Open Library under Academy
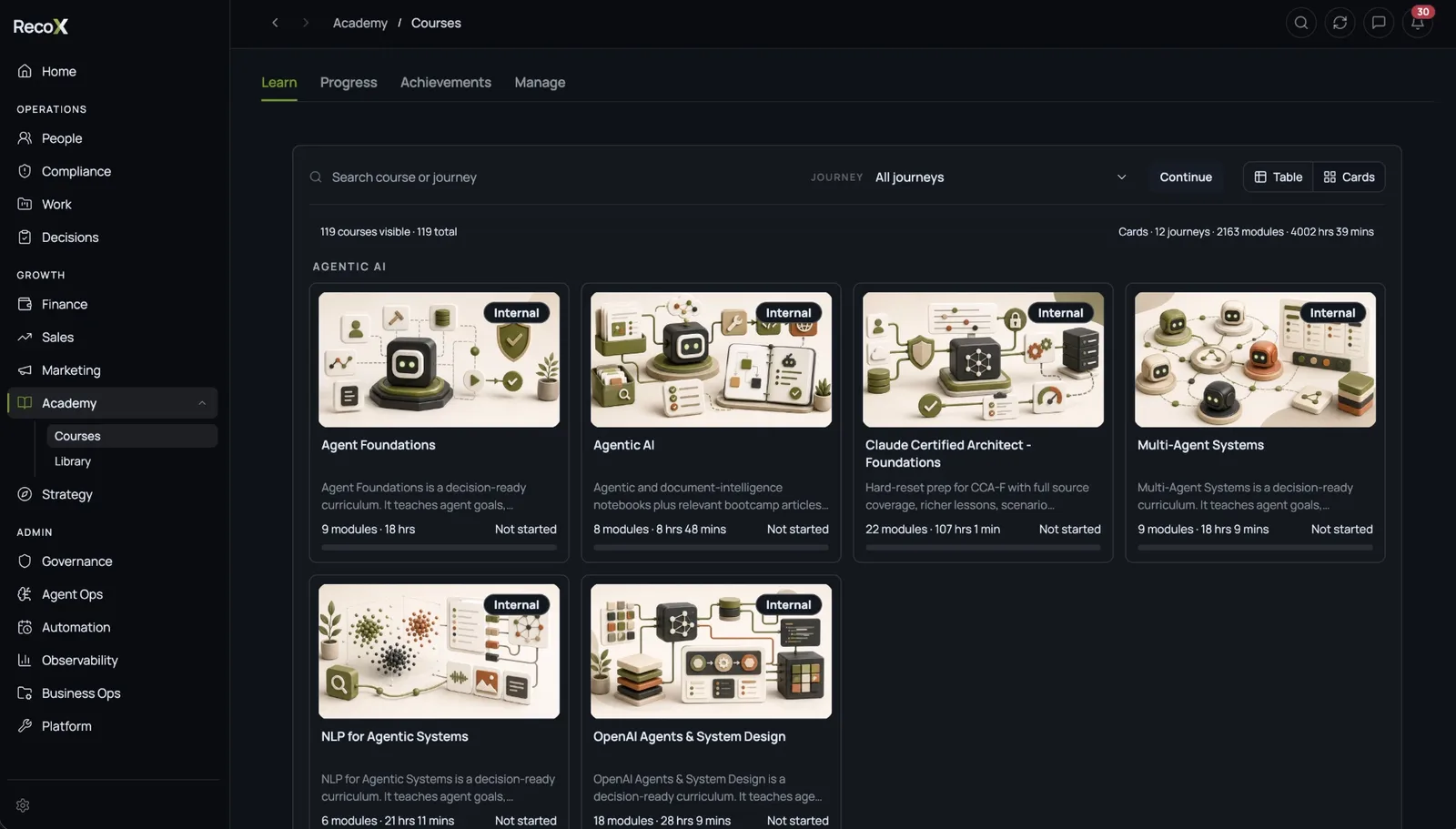The width and height of the screenshot is (1456, 829). pyautogui.click(x=73, y=461)
